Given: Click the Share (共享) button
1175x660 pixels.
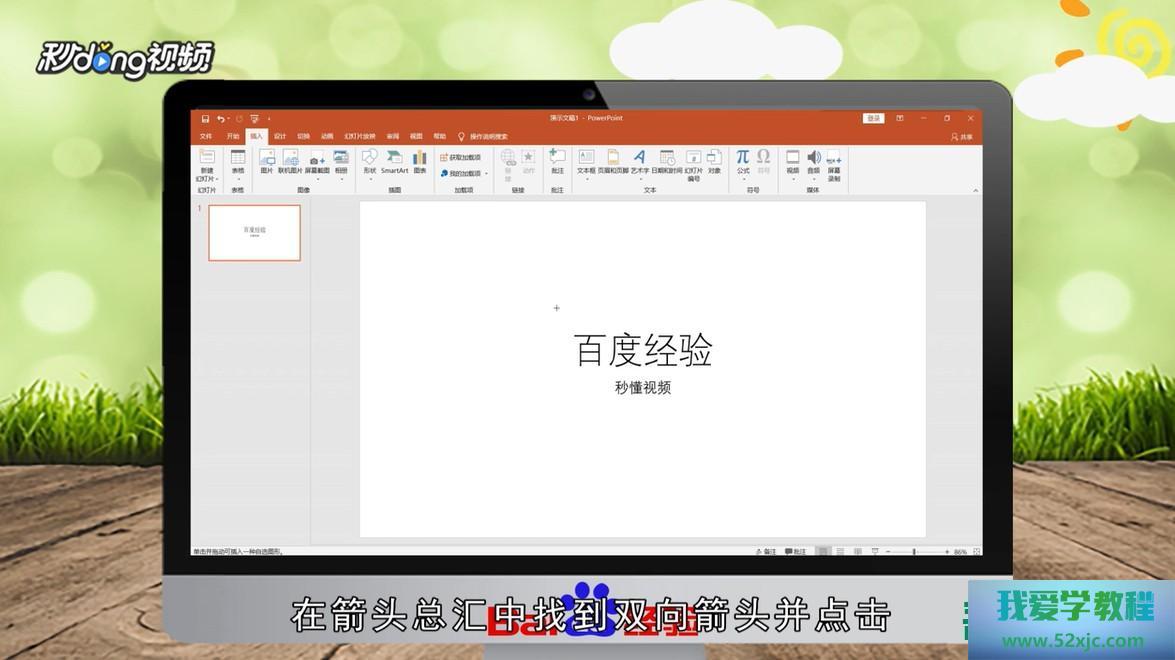Looking at the screenshot, I should point(961,137).
